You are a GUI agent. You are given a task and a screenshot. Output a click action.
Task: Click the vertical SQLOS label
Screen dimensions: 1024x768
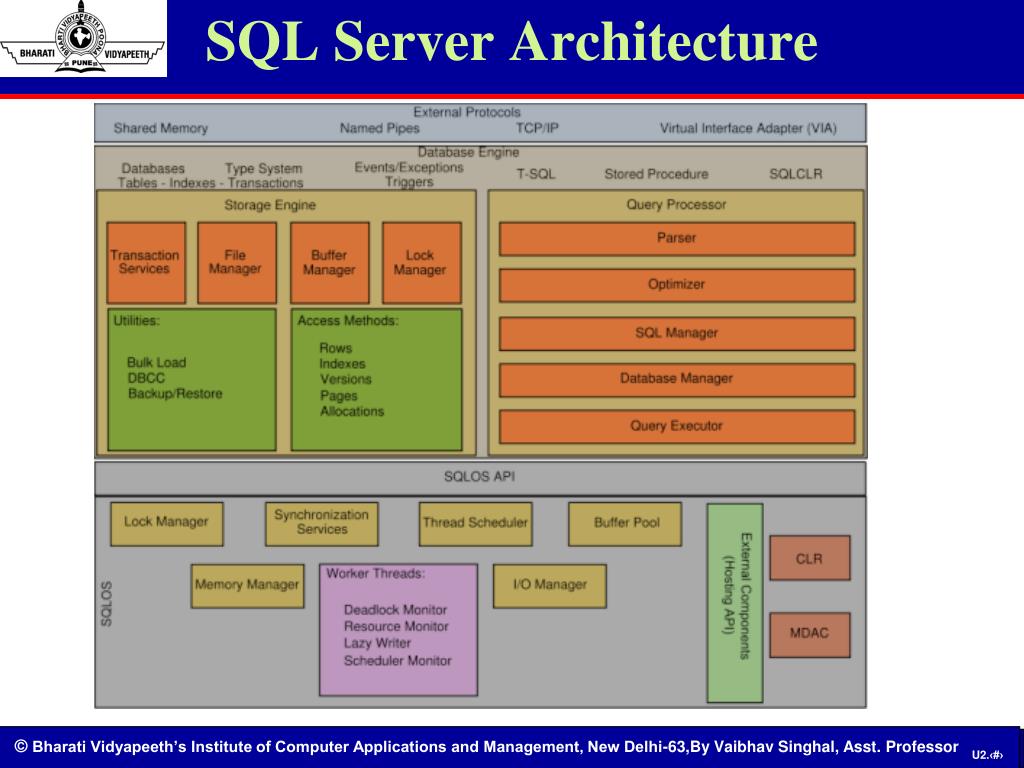[x=106, y=604]
